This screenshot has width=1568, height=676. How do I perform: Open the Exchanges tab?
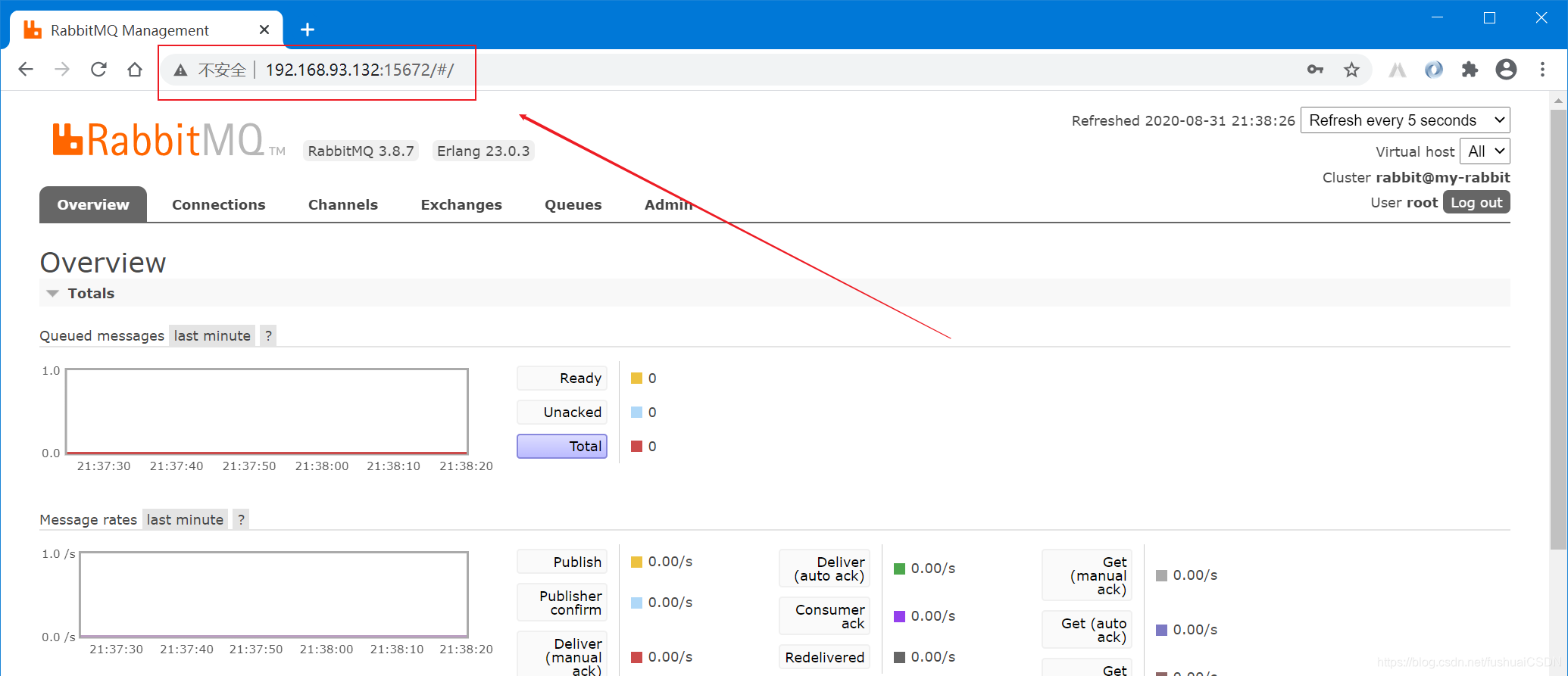click(461, 205)
